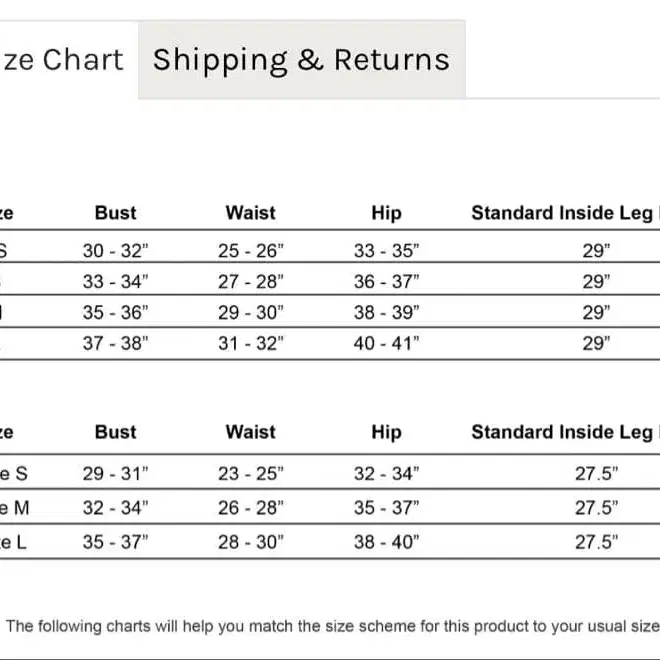Select petite S bust value 29 - 31"
This screenshot has width=660, height=660.
[115, 474]
